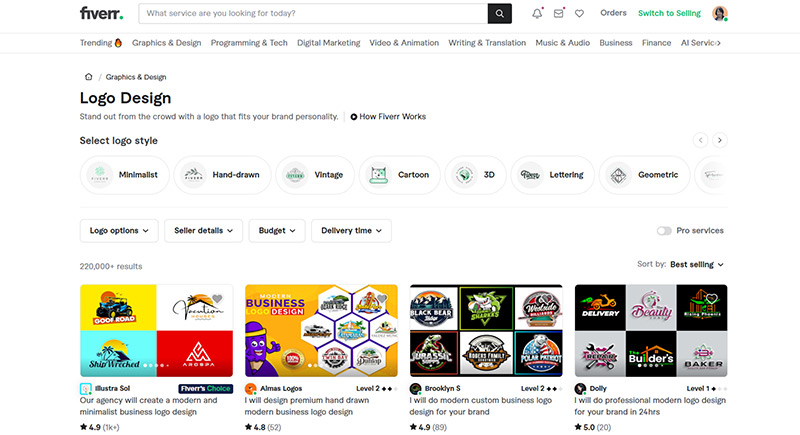Image resolution: width=800 pixels, height=435 pixels.
Task: Play the How Fiverr Works video
Action: pos(388,117)
